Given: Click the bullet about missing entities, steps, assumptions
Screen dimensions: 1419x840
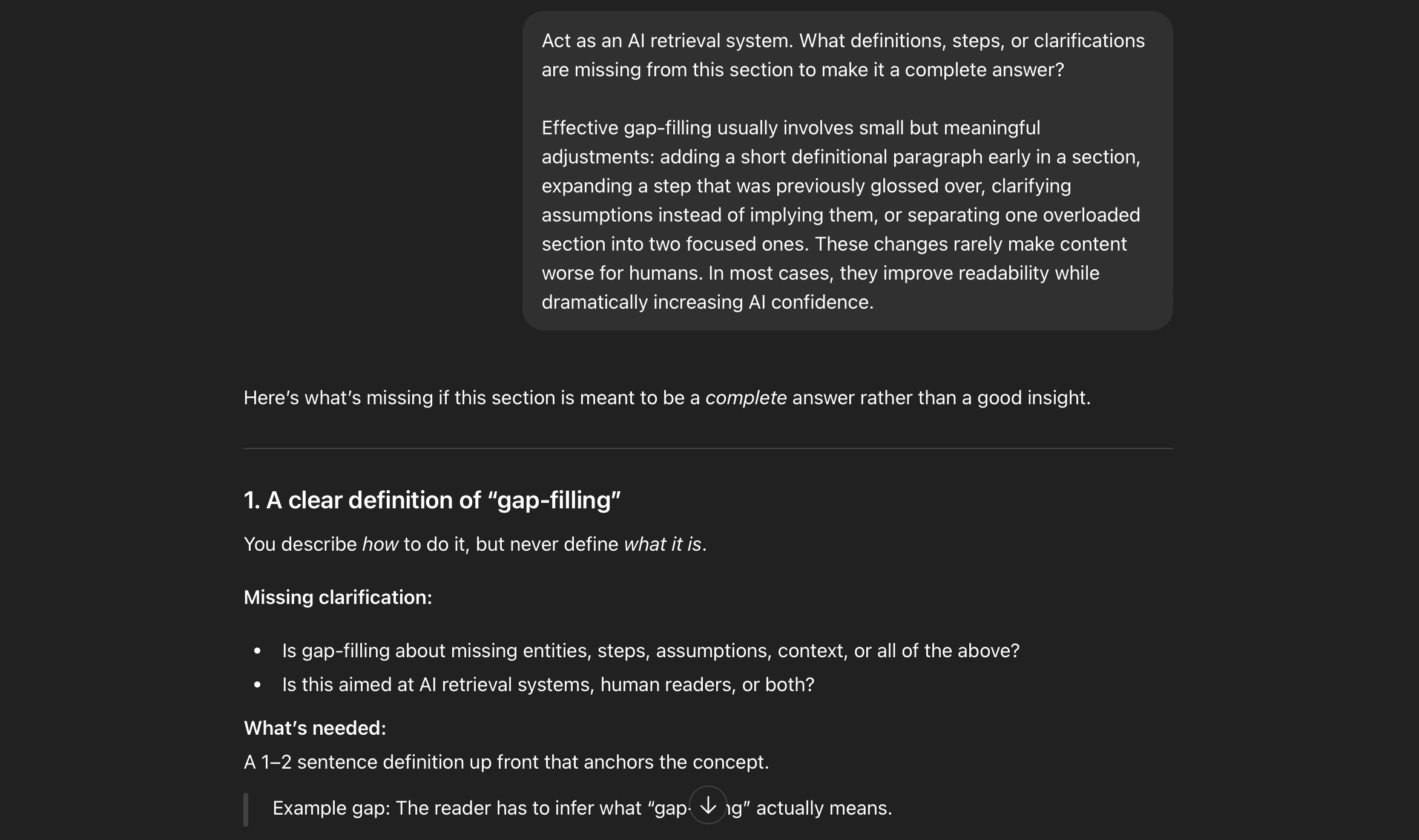Looking at the screenshot, I should (650, 651).
